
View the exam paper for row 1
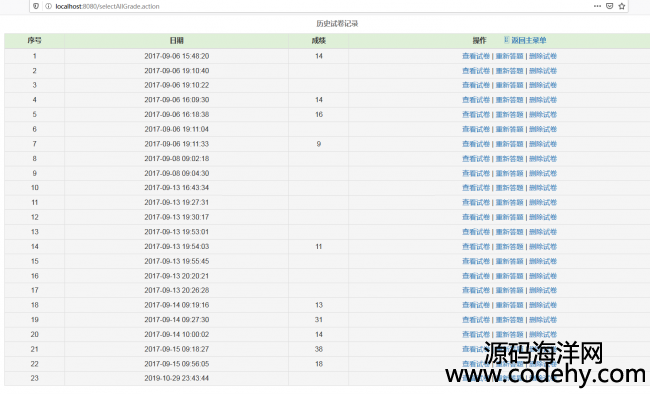click(x=476, y=56)
